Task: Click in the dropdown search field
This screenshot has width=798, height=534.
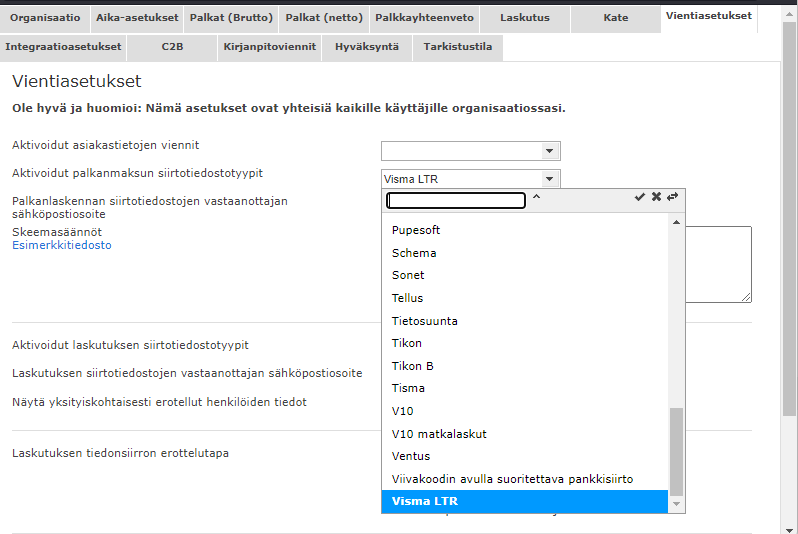Action: click(x=456, y=200)
